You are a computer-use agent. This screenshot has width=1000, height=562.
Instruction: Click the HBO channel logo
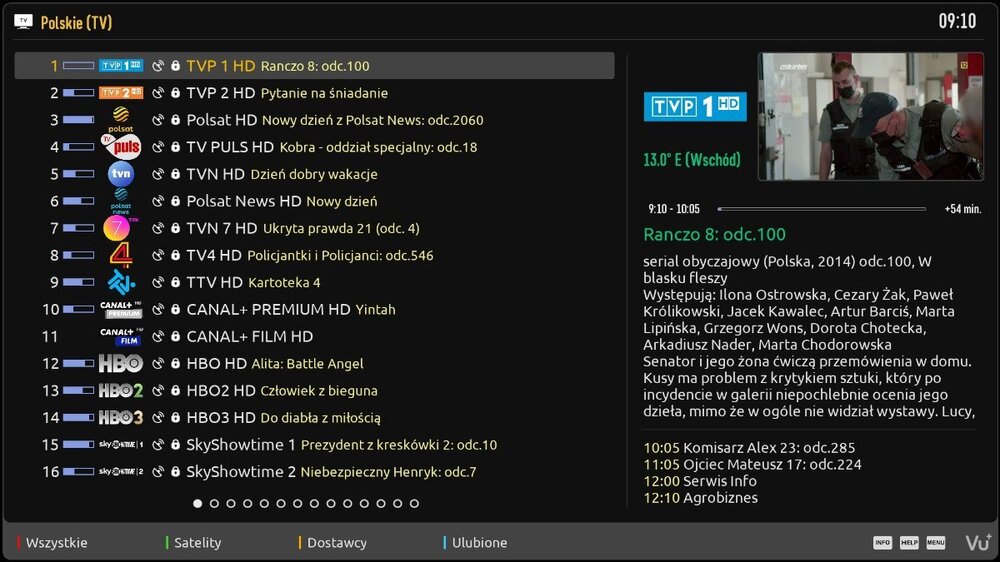click(x=121, y=363)
